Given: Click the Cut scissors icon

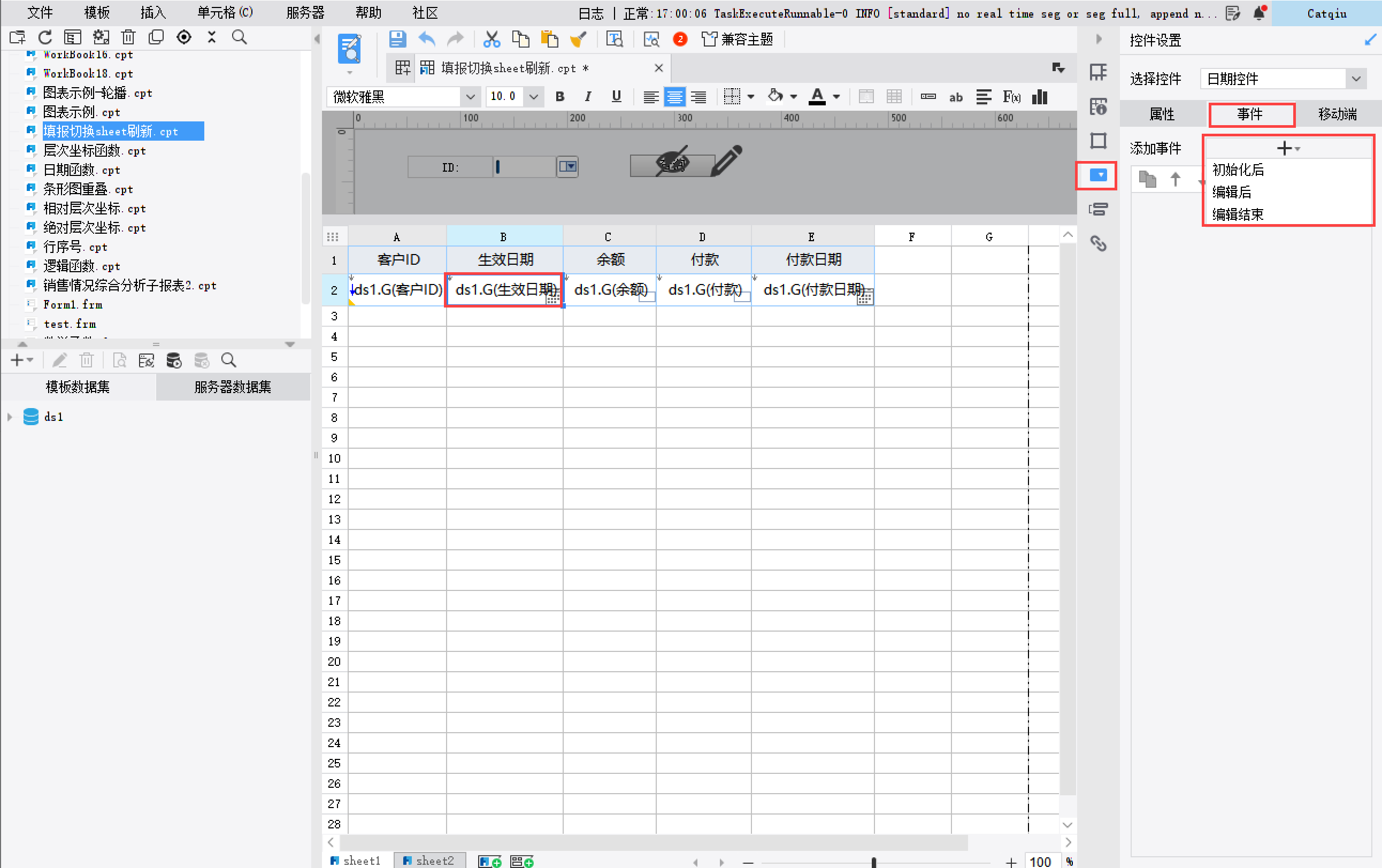Looking at the screenshot, I should 492,39.
